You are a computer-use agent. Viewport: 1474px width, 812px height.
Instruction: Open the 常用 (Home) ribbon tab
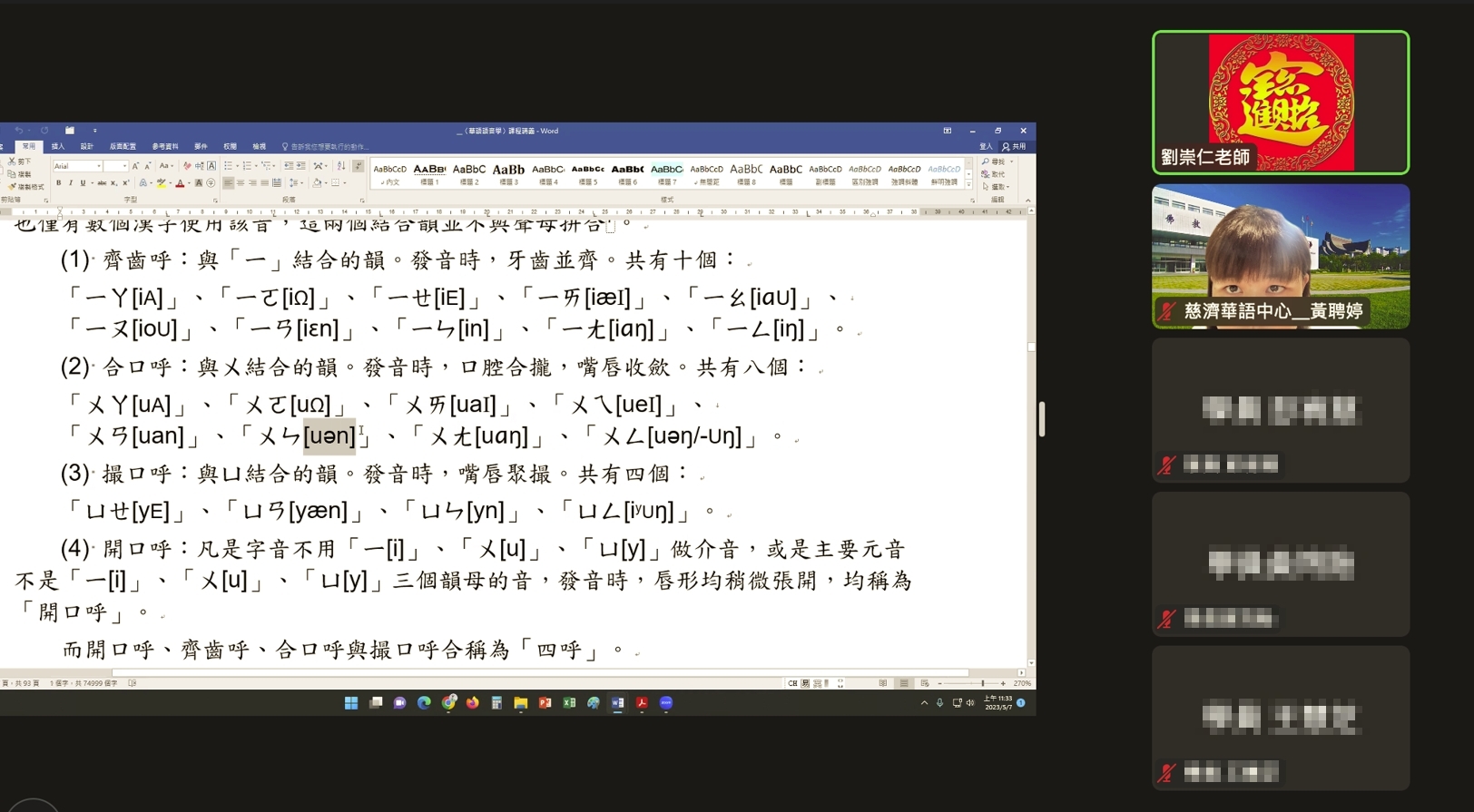coord(29,146)
